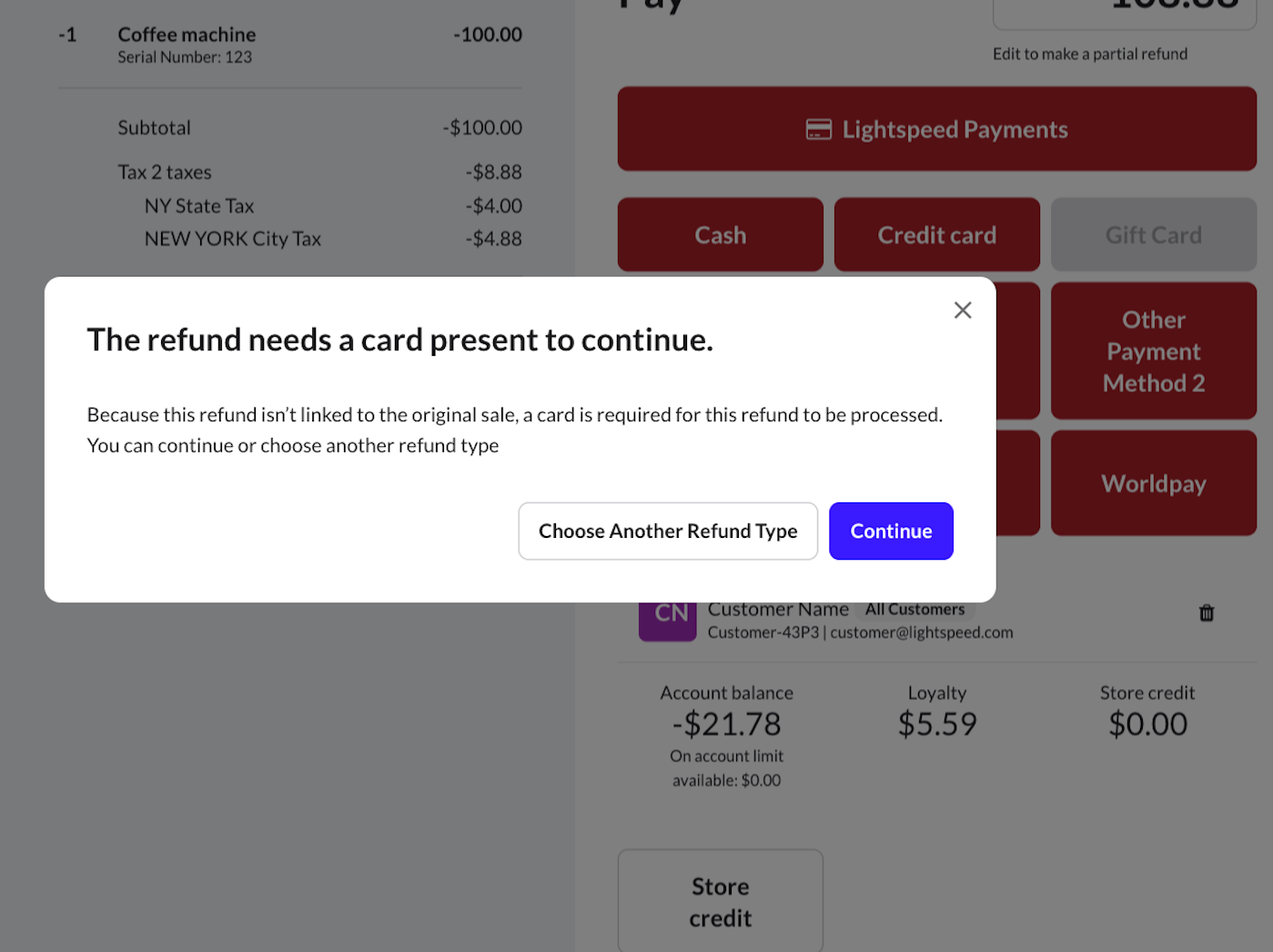Remove customer with the trash icon
The height and width of the screenshot is (952, 1273).
[1207, 613]
